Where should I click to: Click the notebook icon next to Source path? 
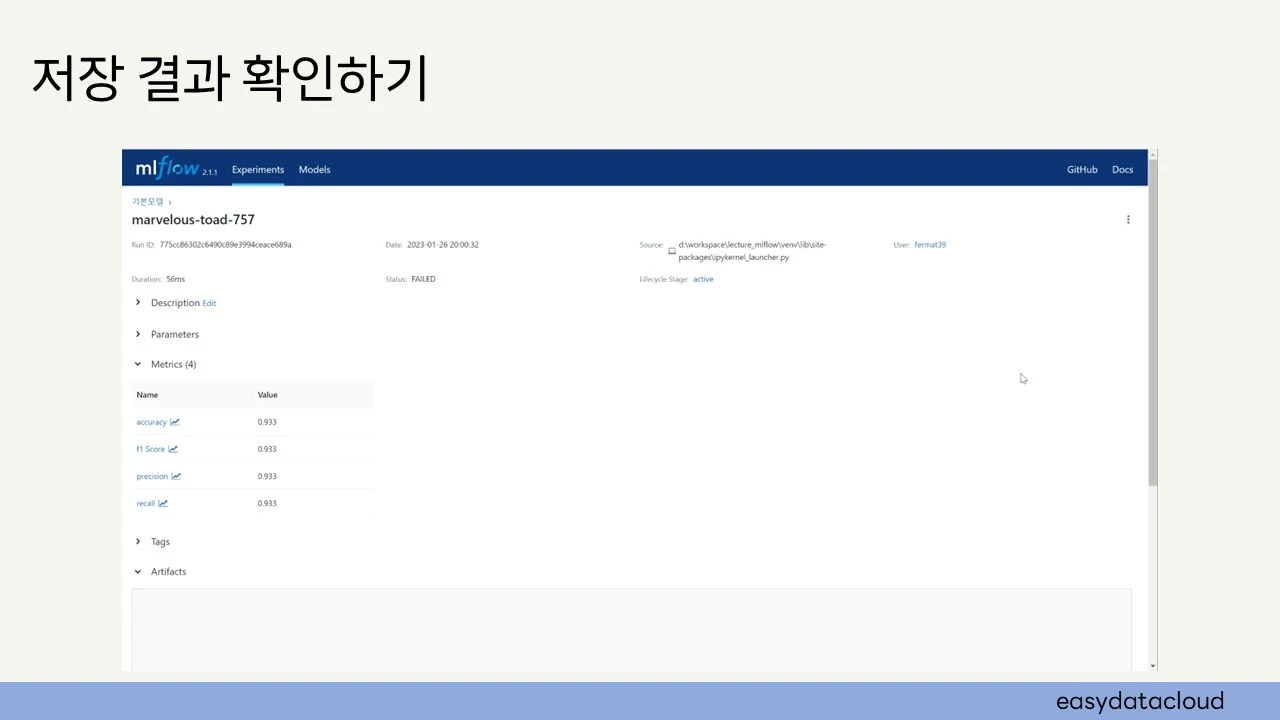tap(671, 251)
